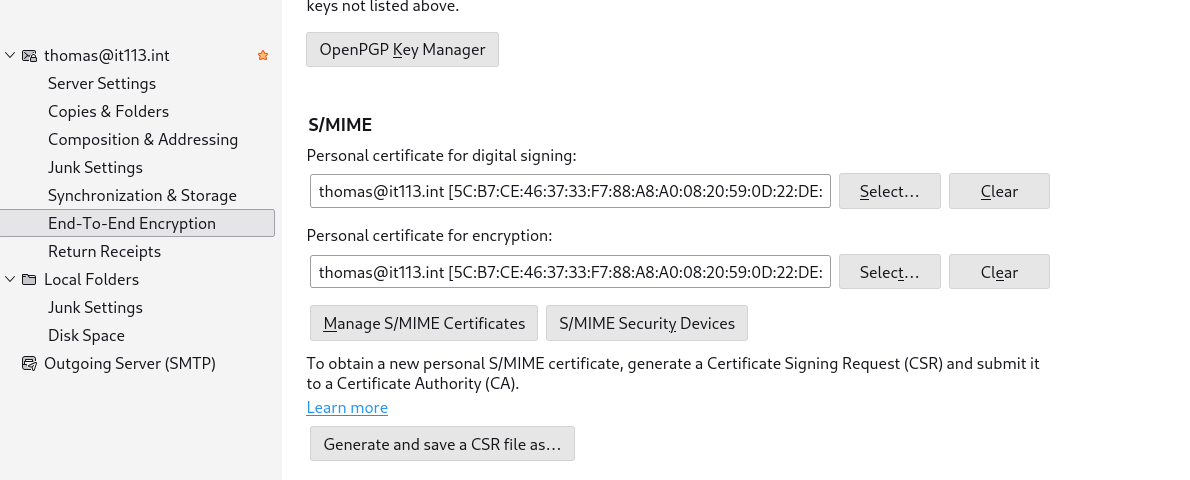Click the thomas@it113.int mail account icon

point(29,56)
